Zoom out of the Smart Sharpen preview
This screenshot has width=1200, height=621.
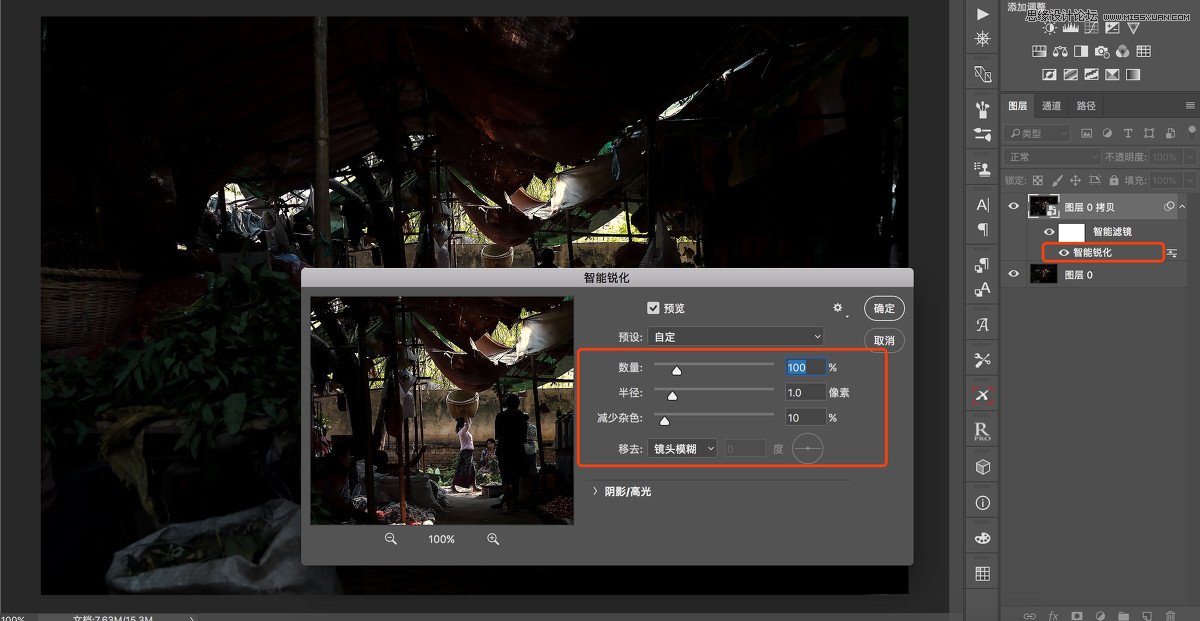pos(391,539)
